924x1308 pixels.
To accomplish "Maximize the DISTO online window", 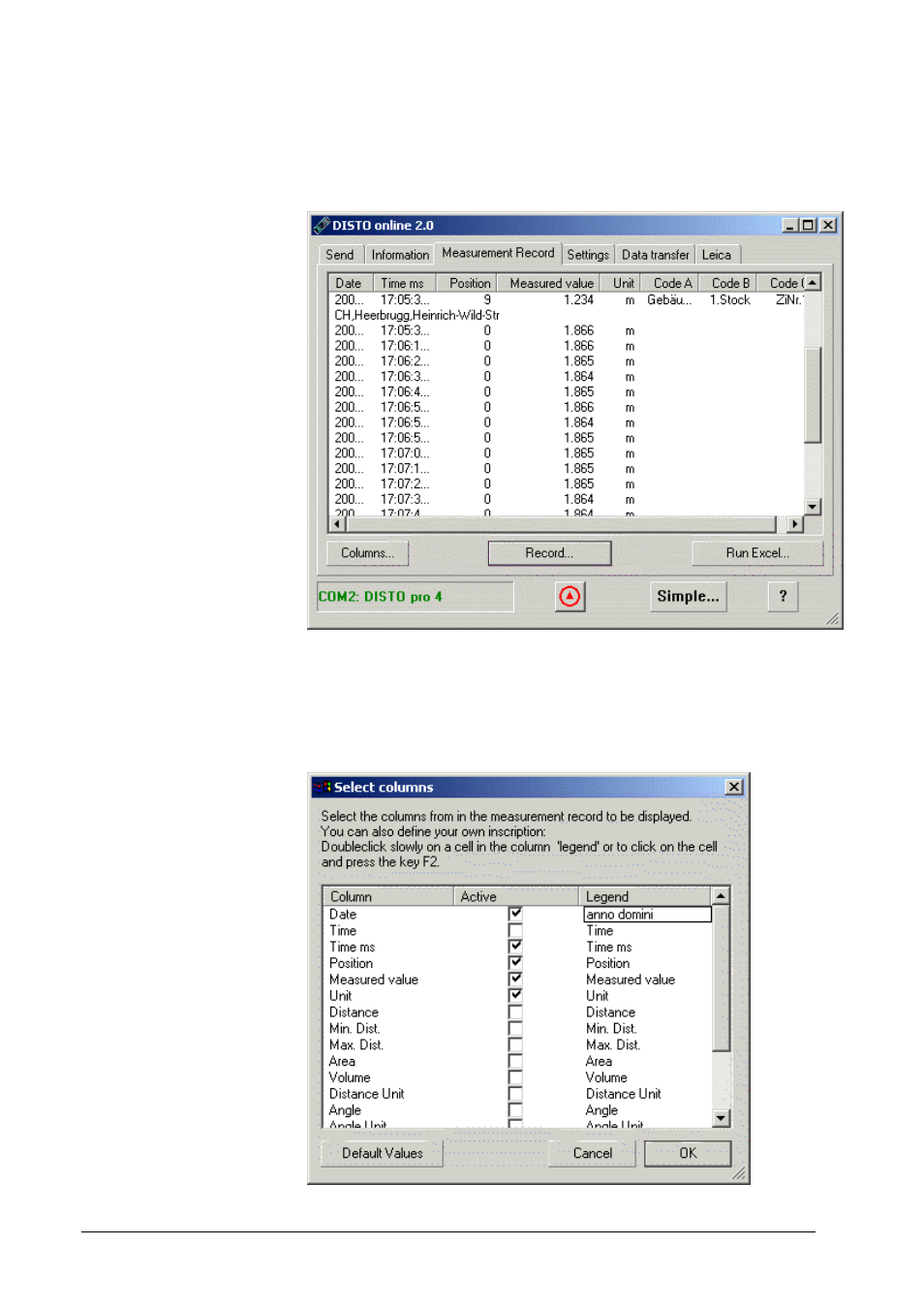I will (808, 225).
